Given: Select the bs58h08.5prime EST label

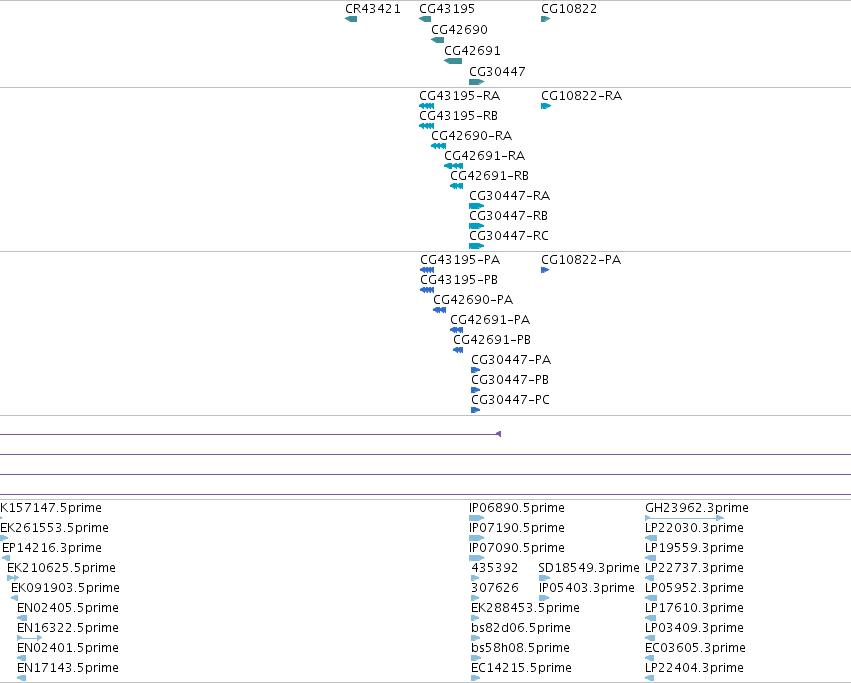Looking at the screenshot, I should coord(520,648).
